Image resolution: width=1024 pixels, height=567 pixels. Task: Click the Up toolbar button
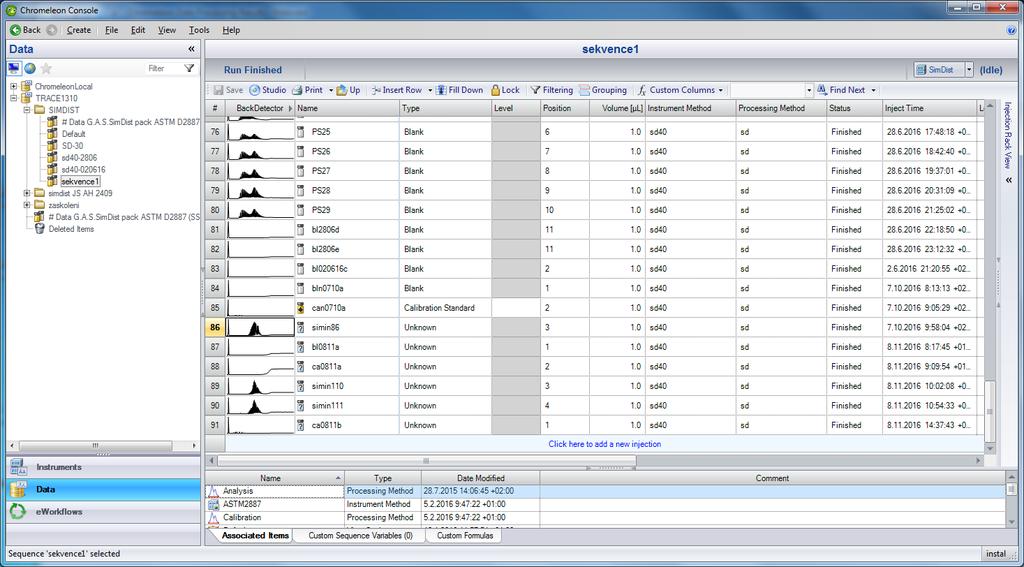[x=349, y=90]
